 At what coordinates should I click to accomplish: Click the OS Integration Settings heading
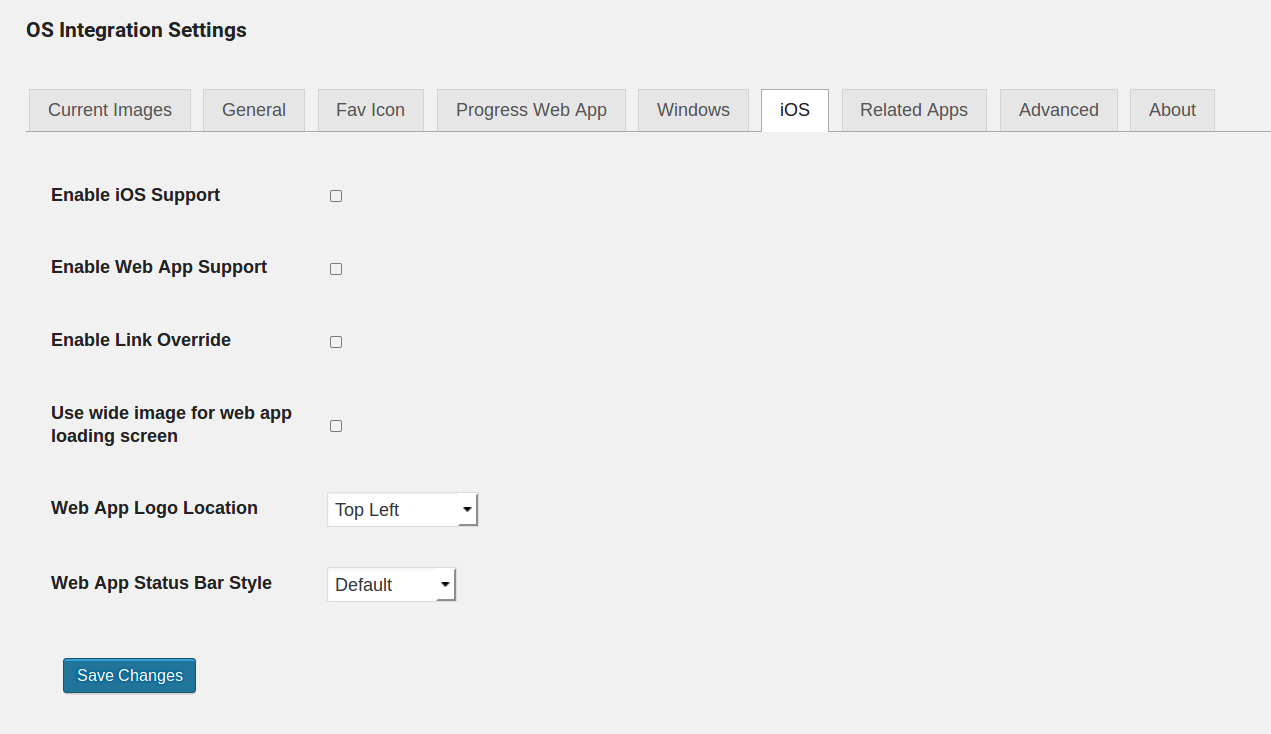pyautogui.click(x=136, y=30)
